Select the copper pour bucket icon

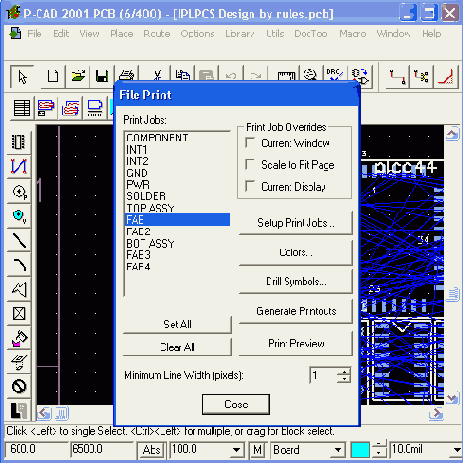(19, 338)
